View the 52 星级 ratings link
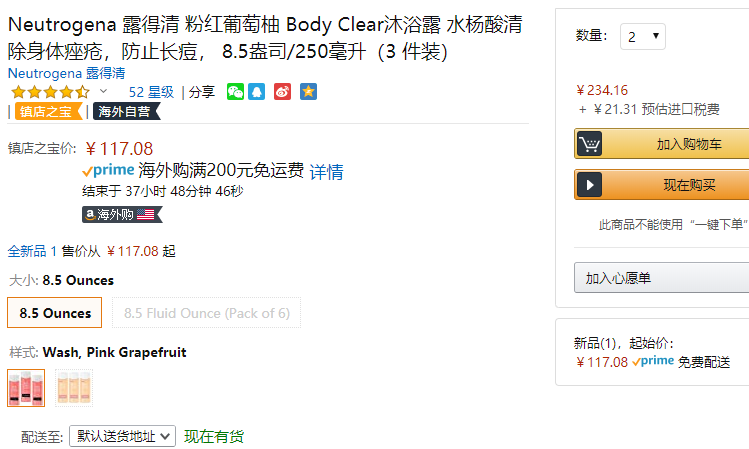 tap(151, 92)
